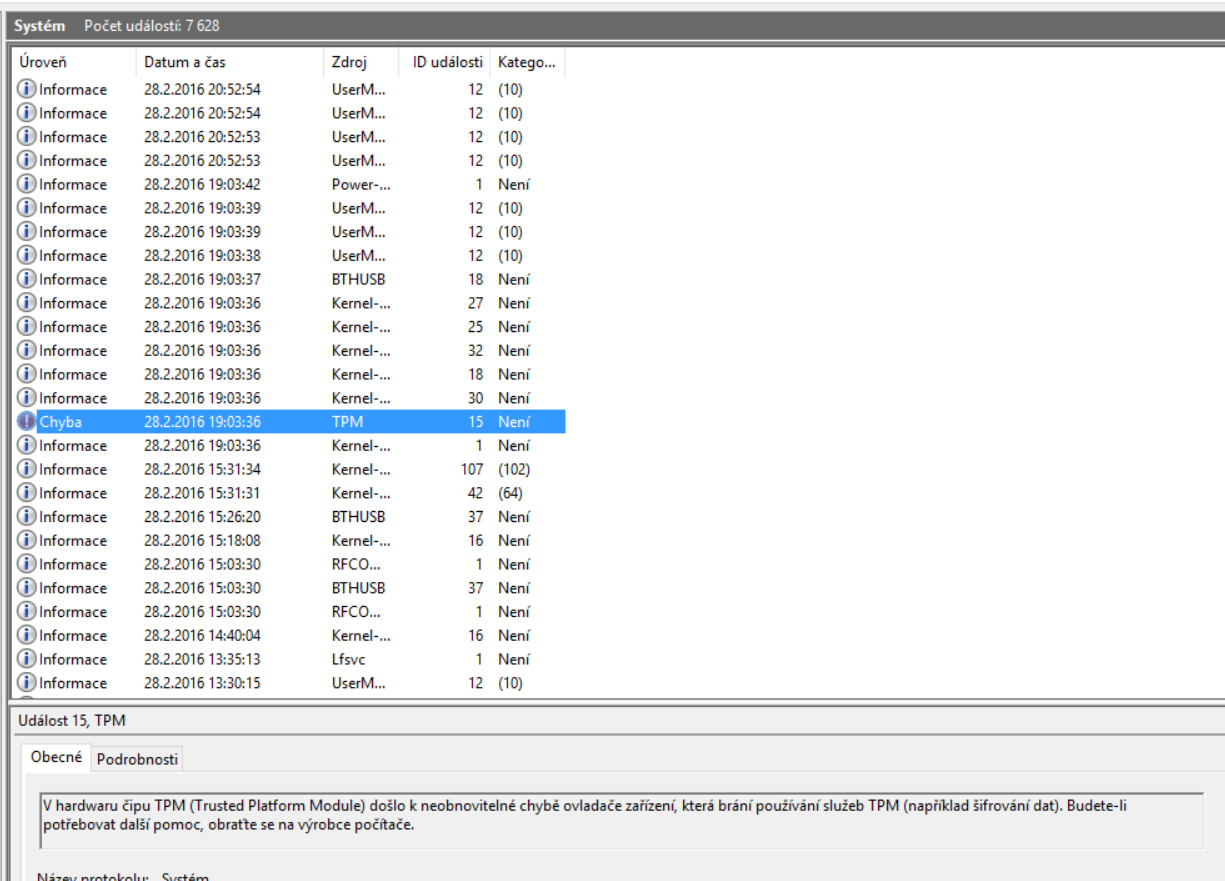The height and width of the screenshot is (881, 1225).
Task: Sort by the Úroveň column header
Action: click(x=72, y=63)
